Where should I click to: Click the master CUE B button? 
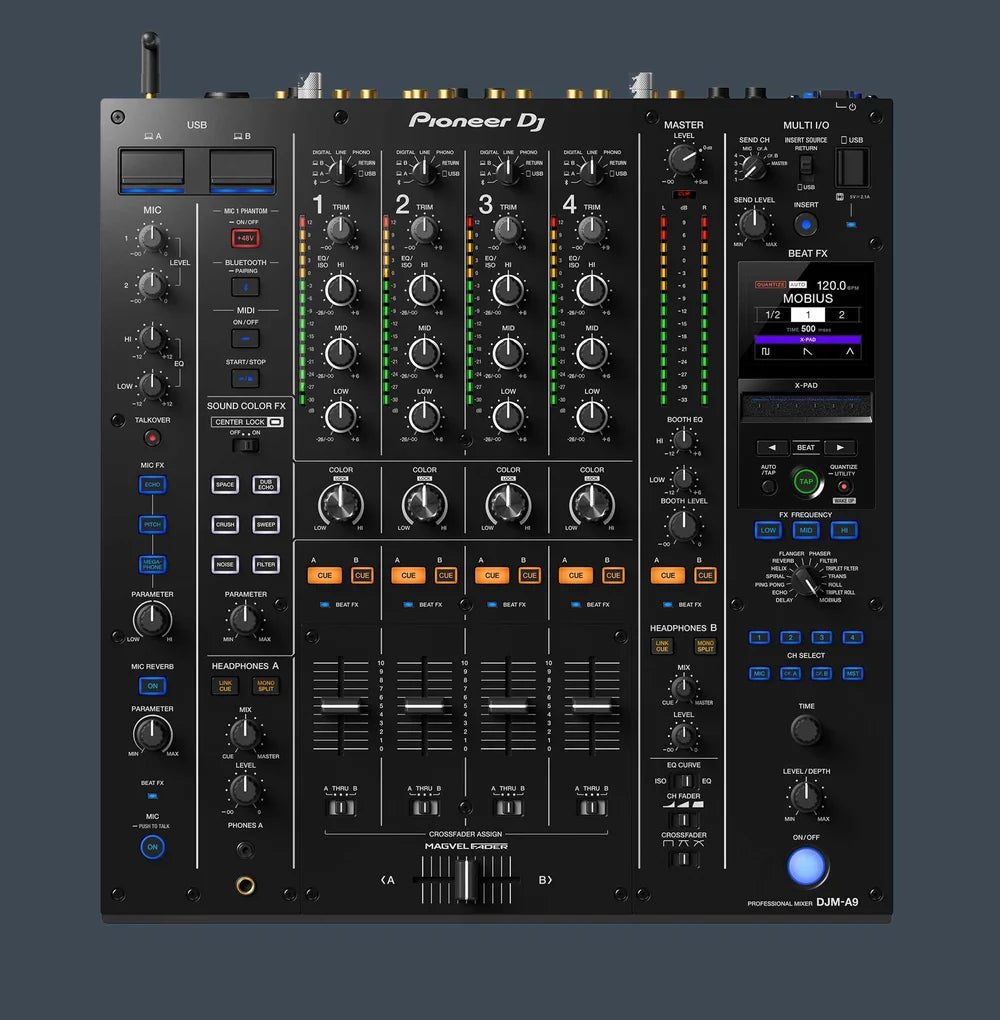(x=705, y=575)
